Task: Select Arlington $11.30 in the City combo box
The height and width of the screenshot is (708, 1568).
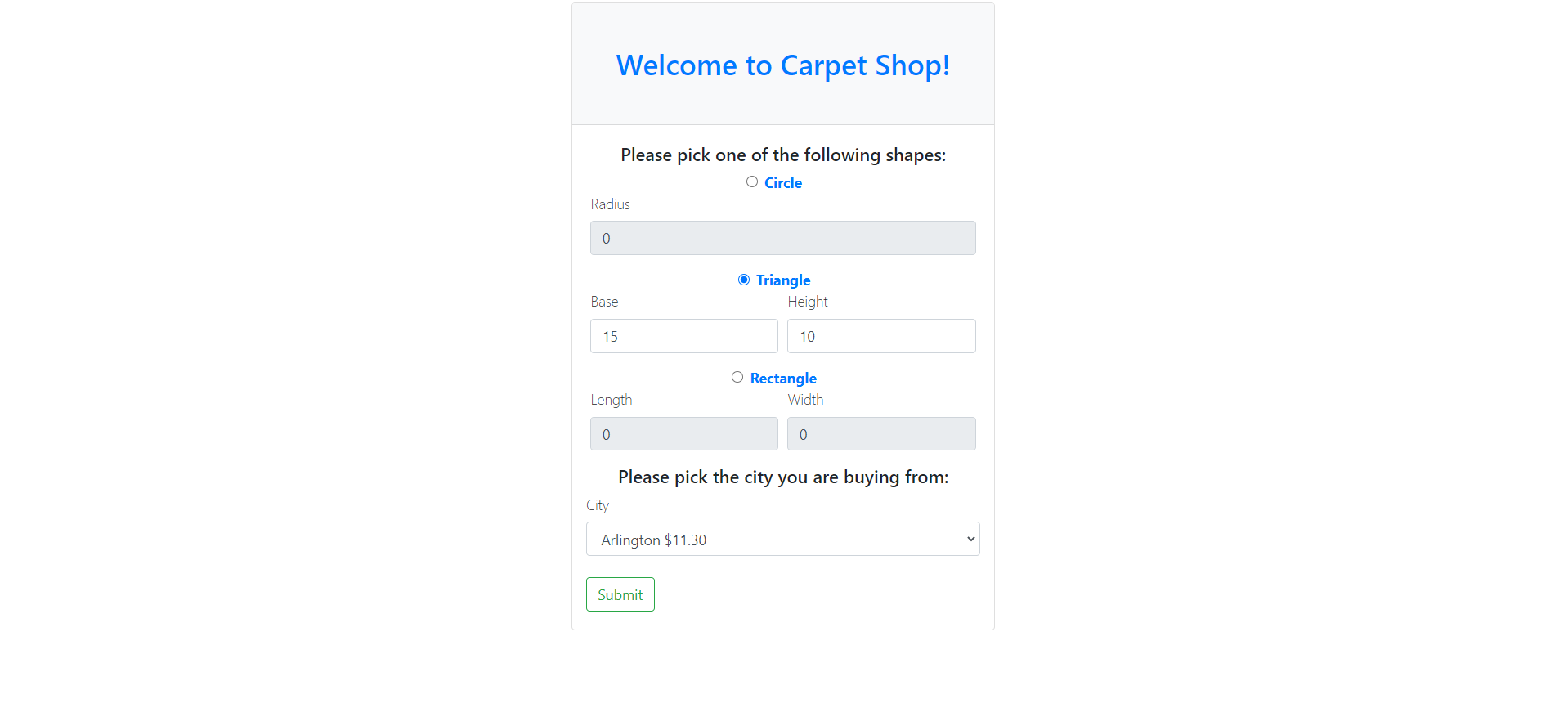Action: [782, 539]
